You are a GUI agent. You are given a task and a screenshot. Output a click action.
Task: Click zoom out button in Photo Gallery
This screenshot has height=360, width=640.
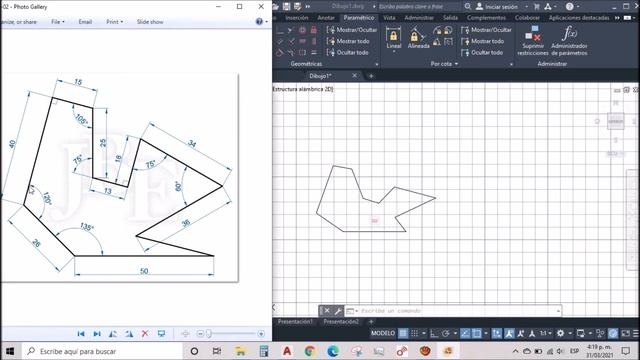pos(200,334)
